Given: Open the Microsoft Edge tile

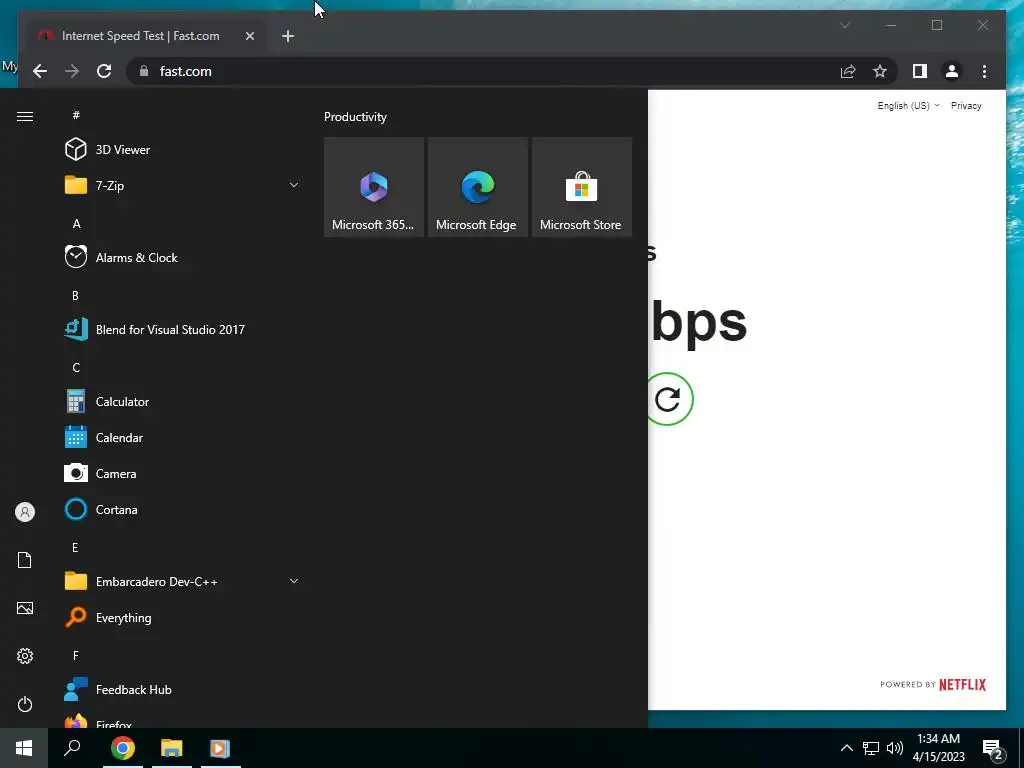Looking at the screenshot, I should pos(477,187).
